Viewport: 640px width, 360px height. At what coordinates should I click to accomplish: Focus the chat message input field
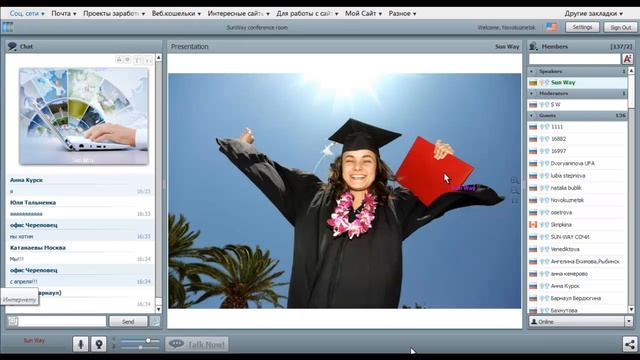pyautogui.click(x=62, y=321)
